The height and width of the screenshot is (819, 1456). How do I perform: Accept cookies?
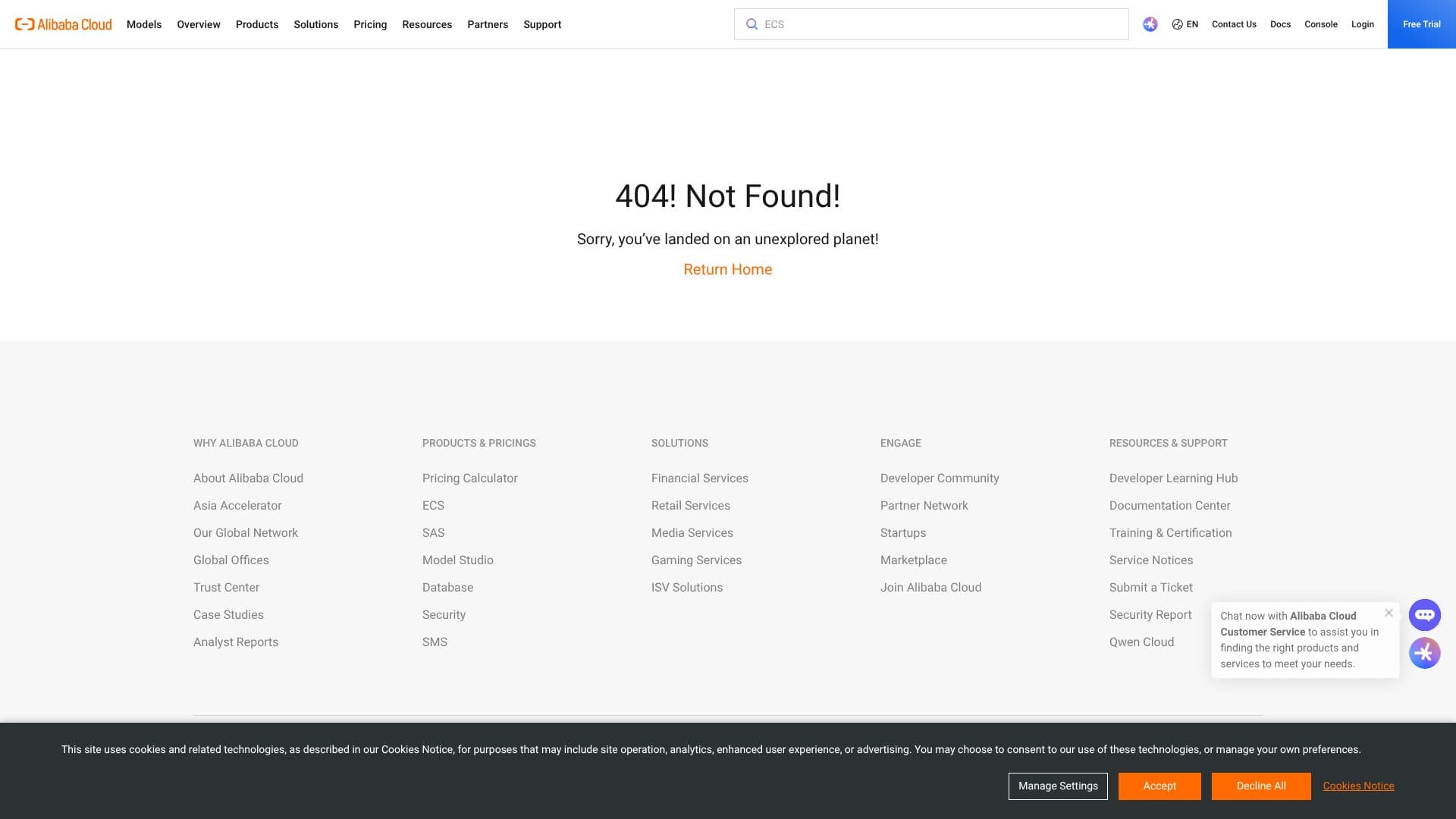1159,786
